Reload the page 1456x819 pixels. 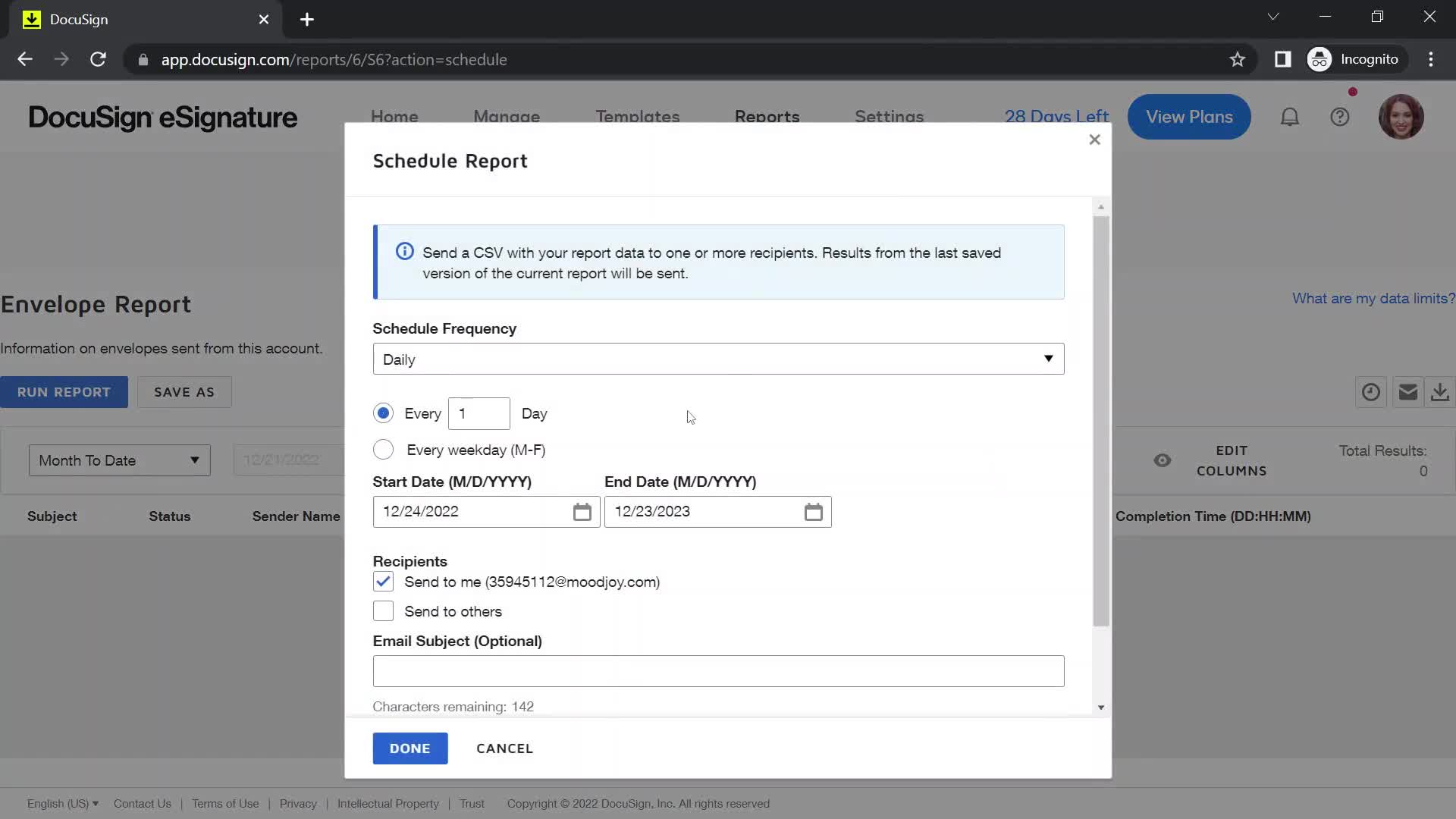(98, 59)
